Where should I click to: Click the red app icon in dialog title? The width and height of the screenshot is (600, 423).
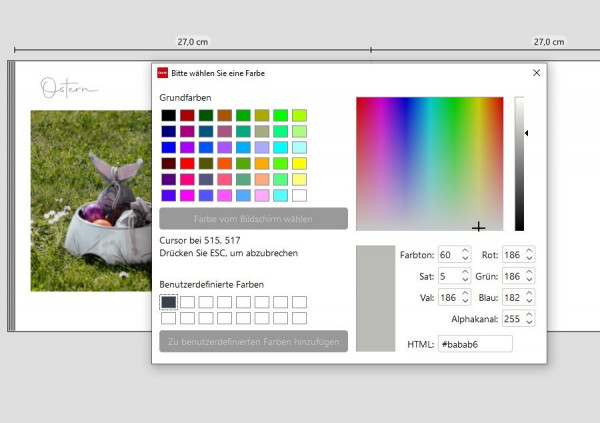162,73
